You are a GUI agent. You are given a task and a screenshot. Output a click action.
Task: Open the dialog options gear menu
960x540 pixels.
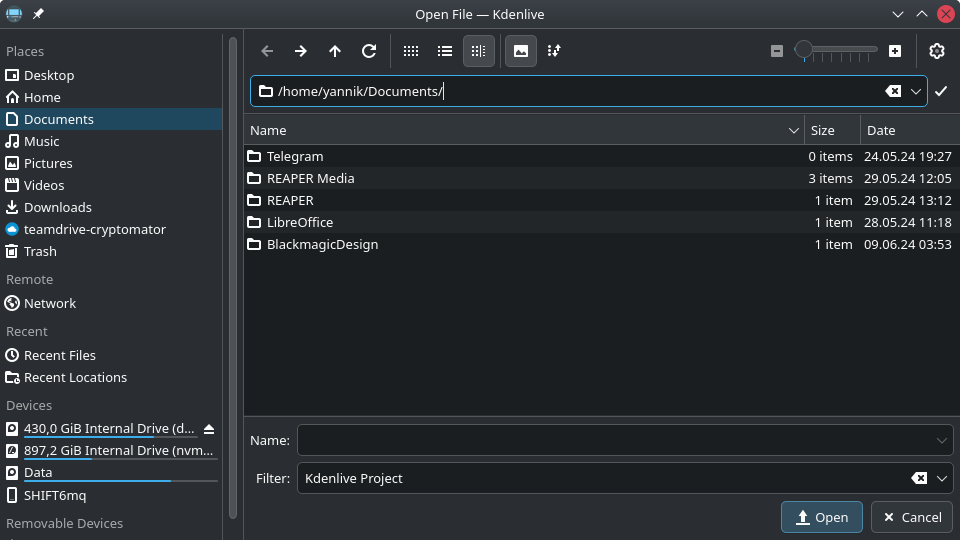tap(937, 51)
